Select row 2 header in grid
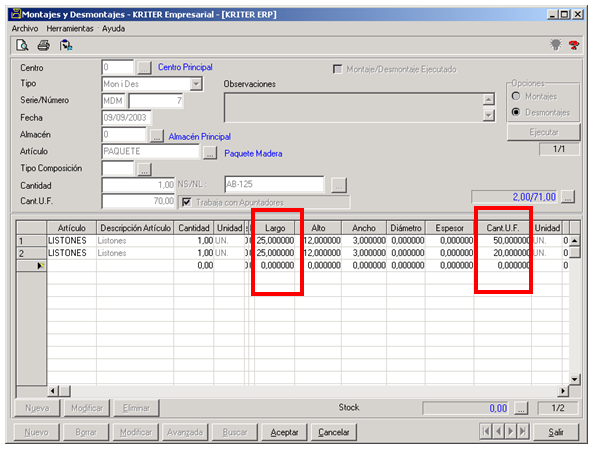 pyautogui.click(x=31, y=253)
